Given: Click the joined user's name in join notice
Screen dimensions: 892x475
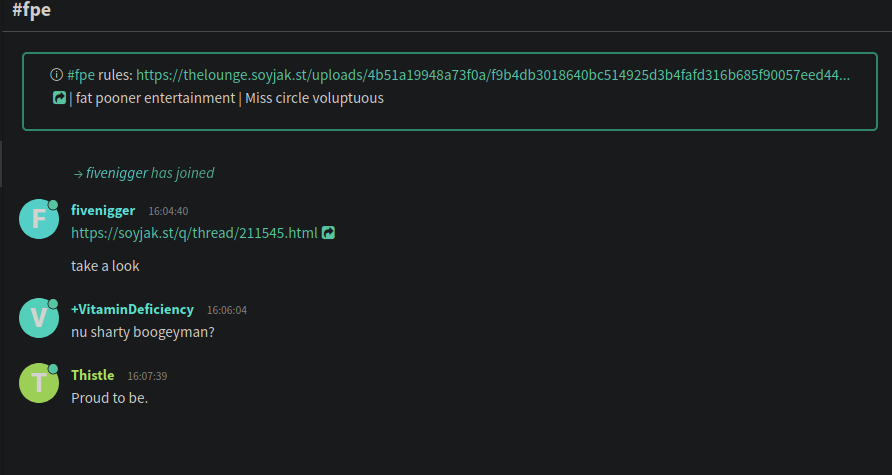Looking at the screenshot, I should click(116, 173).
